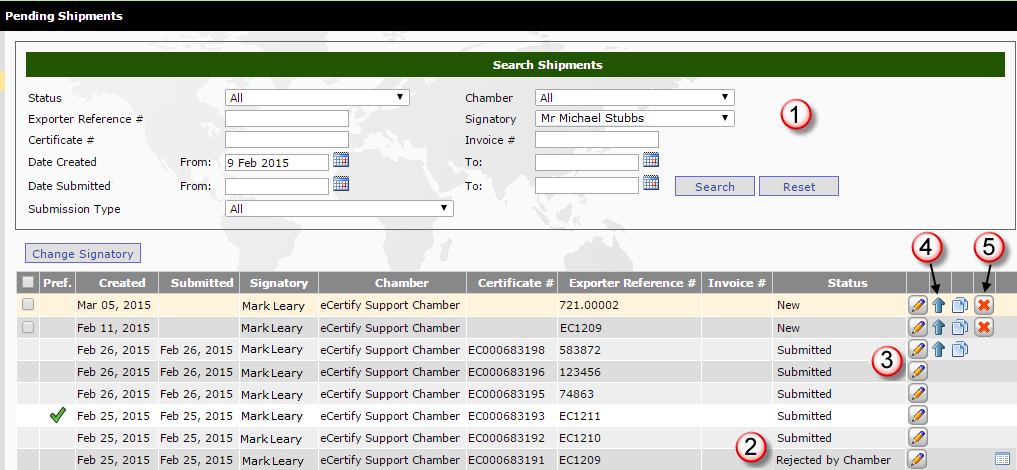Expand the Submission Type dropdown
Image resolution: width=1017 pixels, height=470 pixels.
339,209
